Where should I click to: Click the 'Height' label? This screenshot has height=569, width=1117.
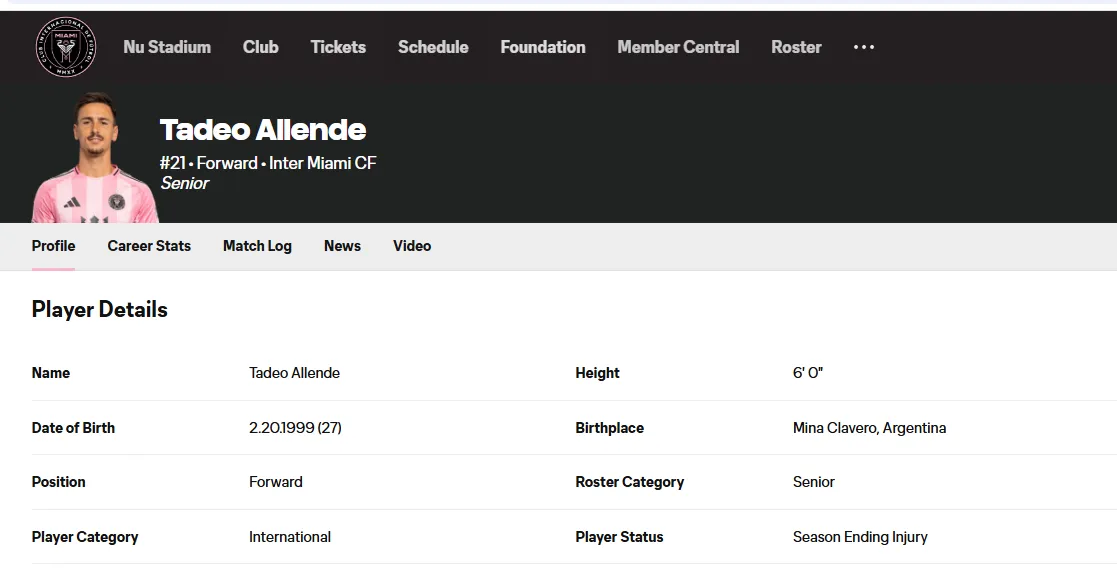[x=598, y=373]
